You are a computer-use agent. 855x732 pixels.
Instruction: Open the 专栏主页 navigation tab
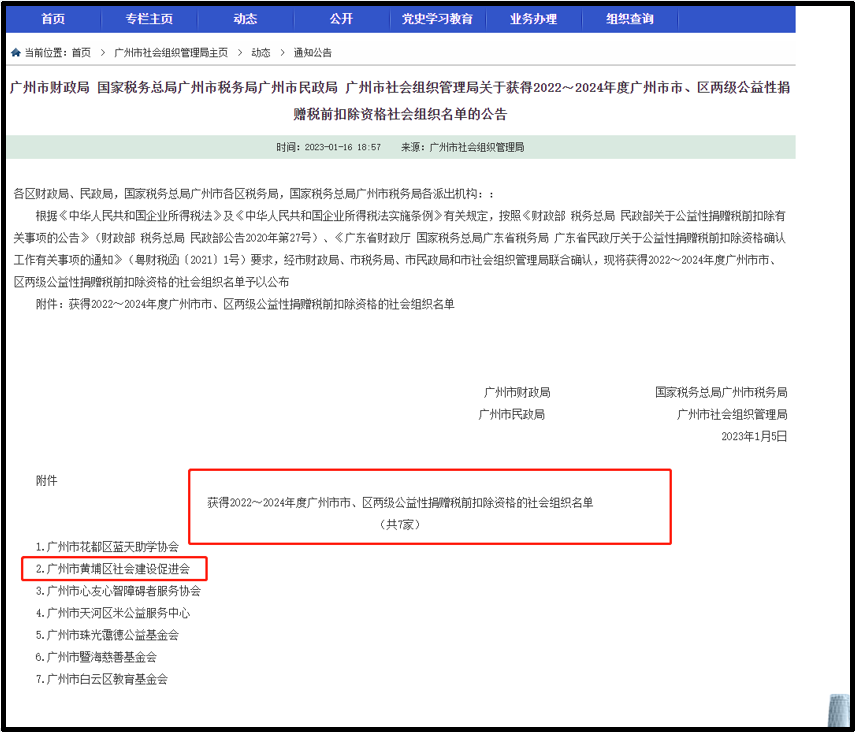149,19
